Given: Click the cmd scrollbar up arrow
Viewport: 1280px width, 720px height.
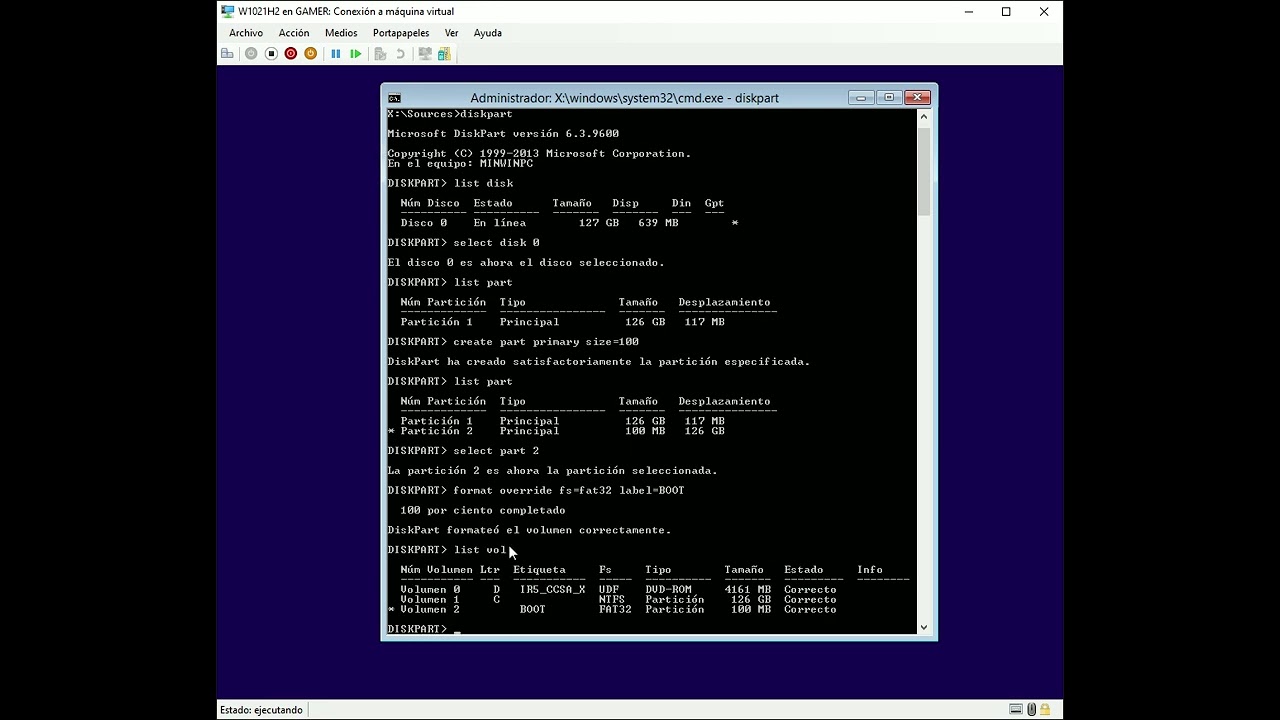Looking at the screenshot, I should (x=924, y=117).
